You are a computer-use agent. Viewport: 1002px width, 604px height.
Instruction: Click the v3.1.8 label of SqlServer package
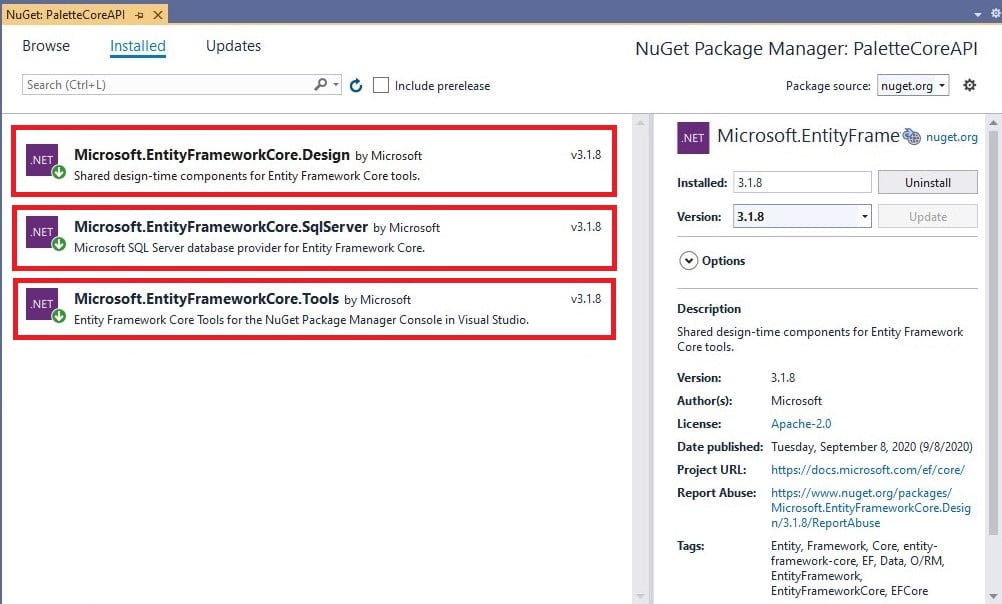586,227
